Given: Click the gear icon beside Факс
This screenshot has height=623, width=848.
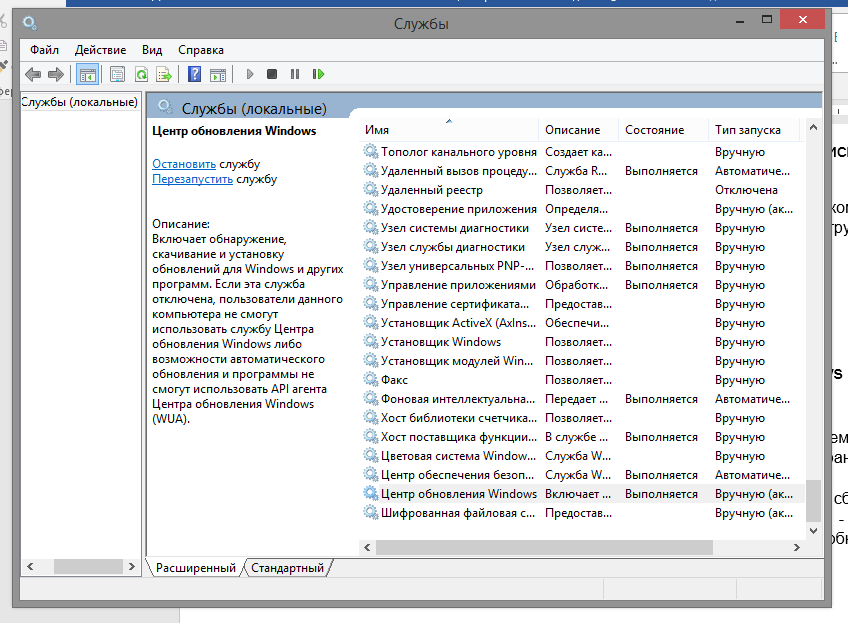Looking at the screenshot, I should [x=370, y=380].
